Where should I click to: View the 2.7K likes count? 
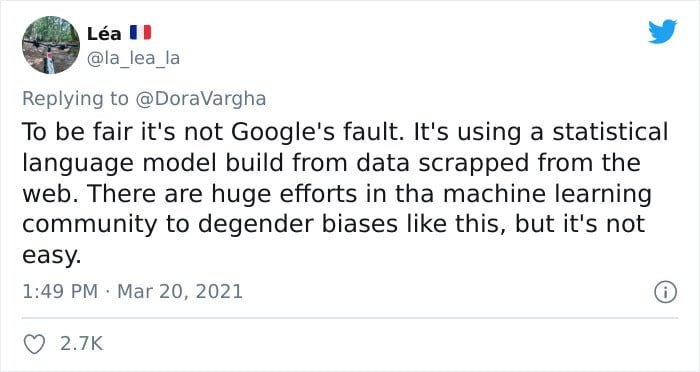tap(81, 344)
